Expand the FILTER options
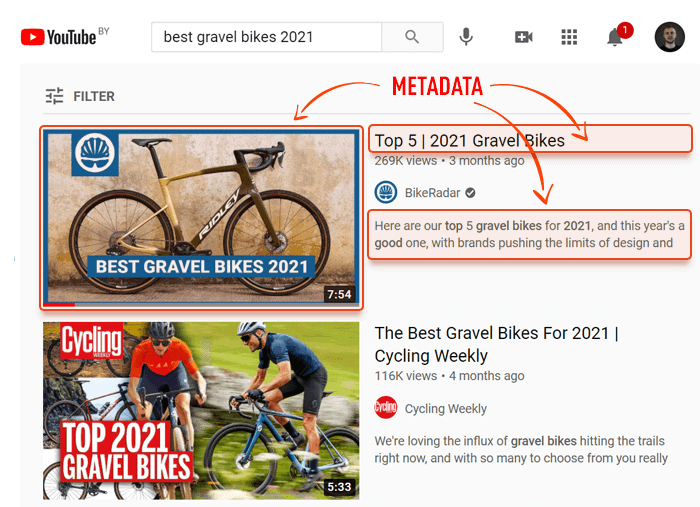 80,96
